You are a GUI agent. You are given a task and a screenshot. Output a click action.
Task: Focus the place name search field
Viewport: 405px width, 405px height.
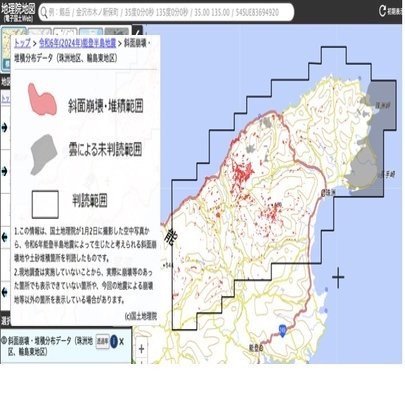click(167, 12)
